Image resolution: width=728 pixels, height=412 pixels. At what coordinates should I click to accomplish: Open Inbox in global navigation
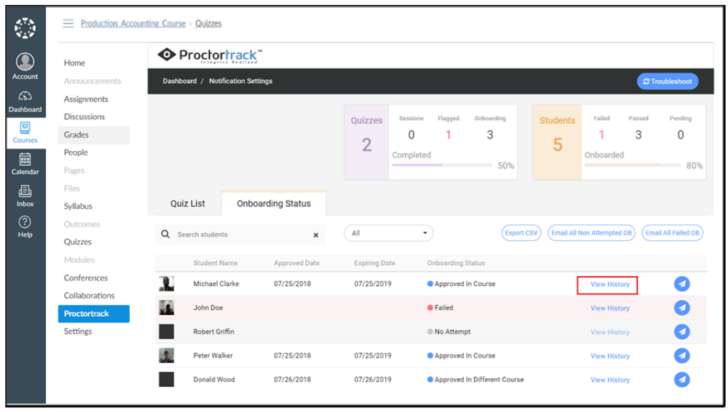[25, 196]
